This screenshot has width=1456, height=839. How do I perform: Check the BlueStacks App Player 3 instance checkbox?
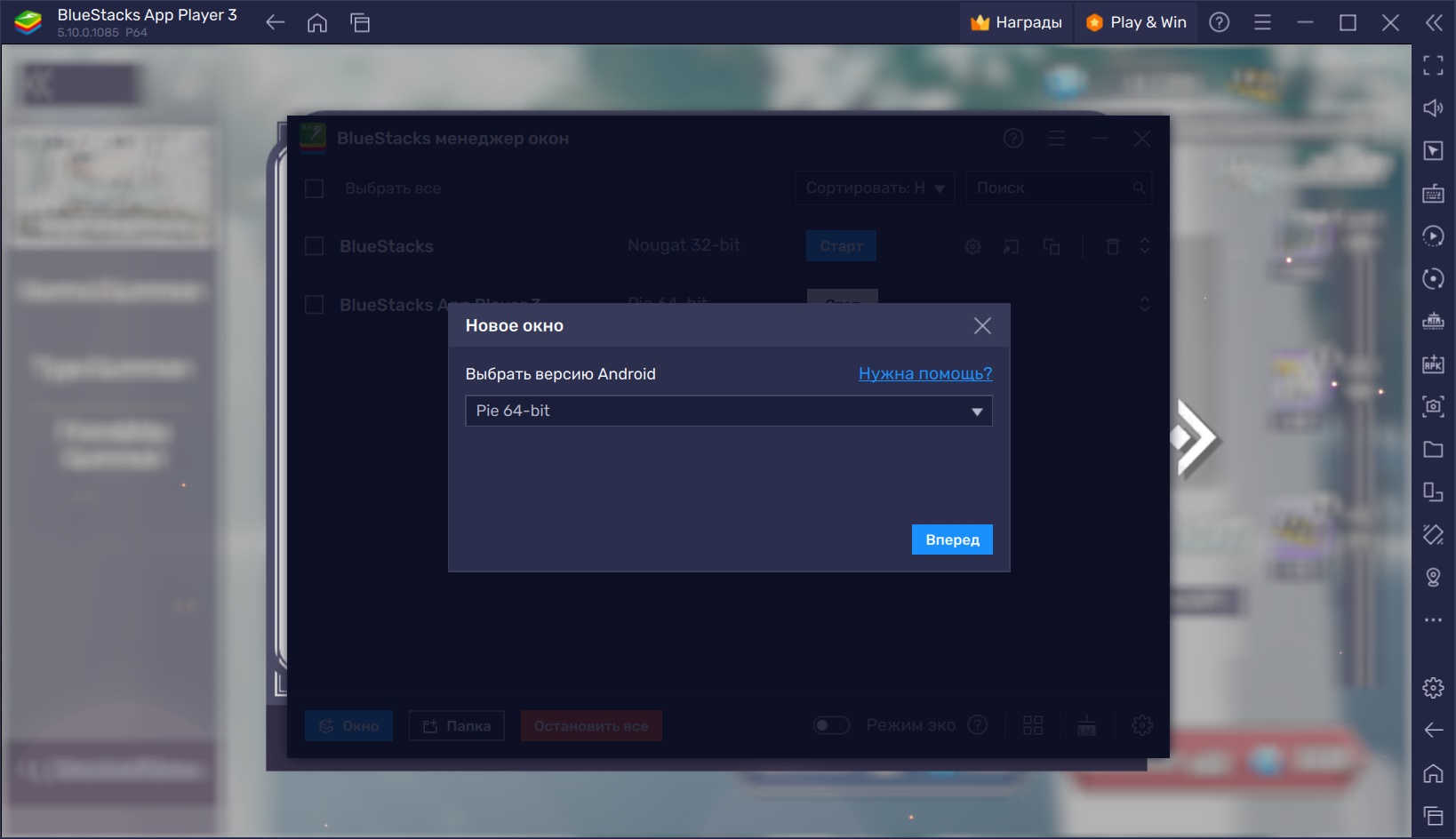314,305
